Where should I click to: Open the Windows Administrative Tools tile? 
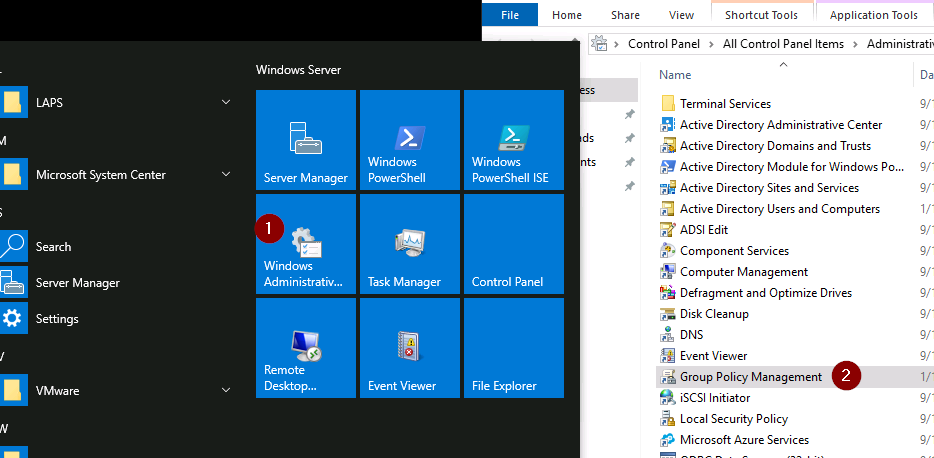click(x=306, y=244)
